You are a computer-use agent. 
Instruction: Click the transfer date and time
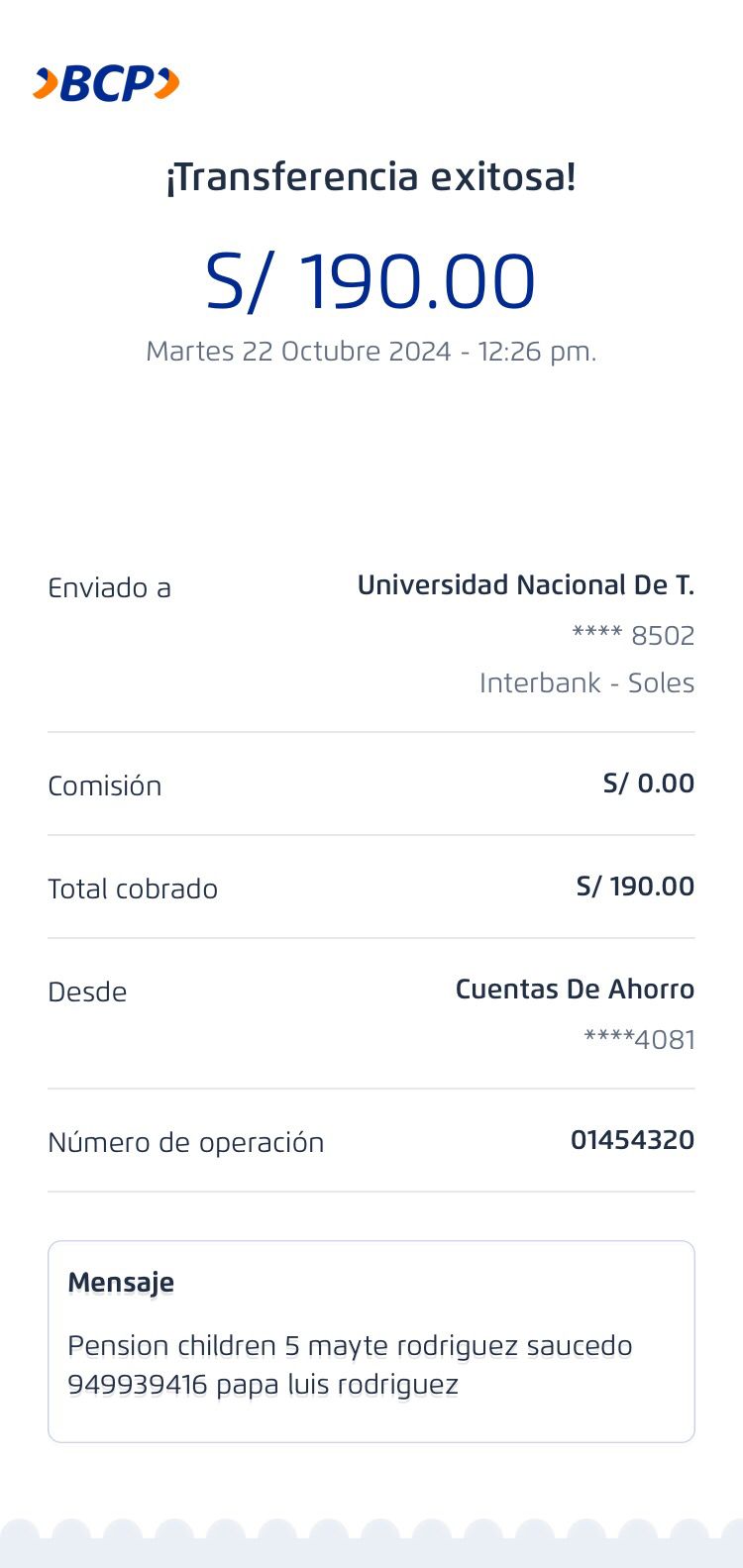tap(371, 352)
